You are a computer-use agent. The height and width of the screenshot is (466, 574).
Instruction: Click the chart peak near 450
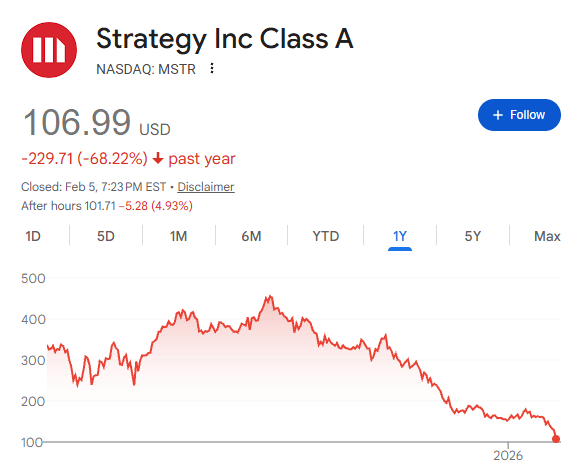pyautogui.click(x=270, y=296)
